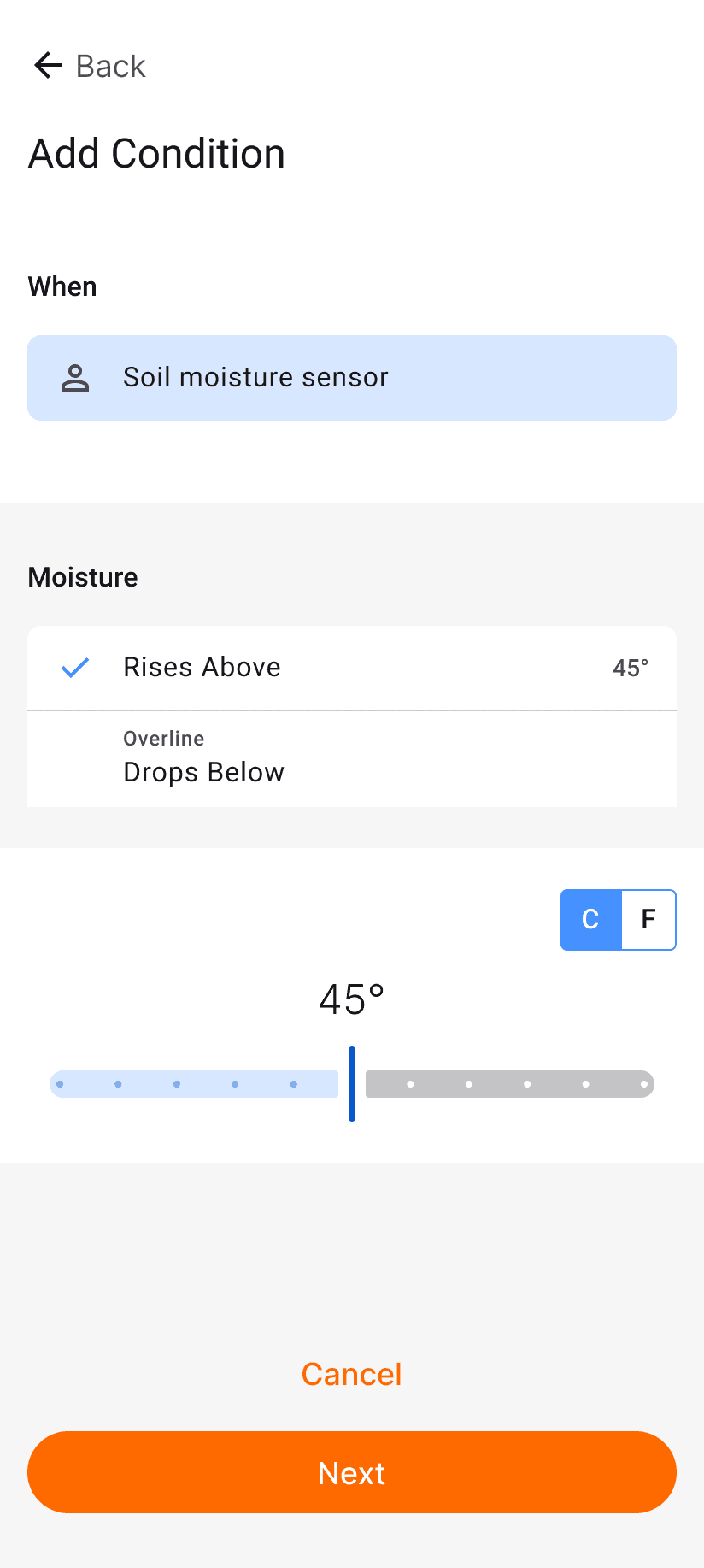Click the blue slider handle

(352, 1084)
